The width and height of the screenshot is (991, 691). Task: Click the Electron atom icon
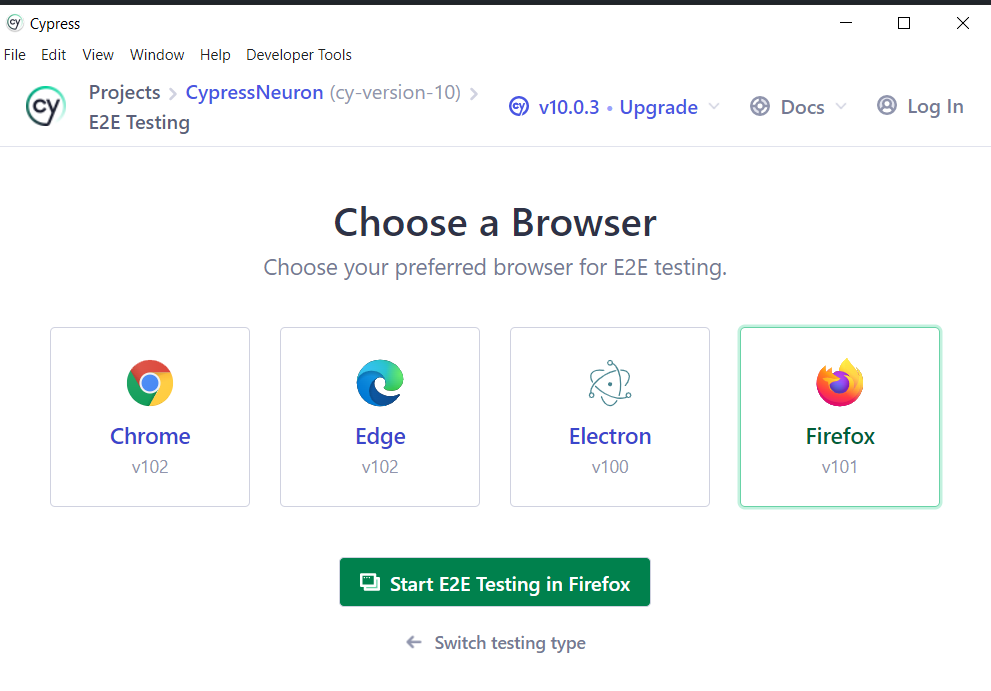click(610, 383)
